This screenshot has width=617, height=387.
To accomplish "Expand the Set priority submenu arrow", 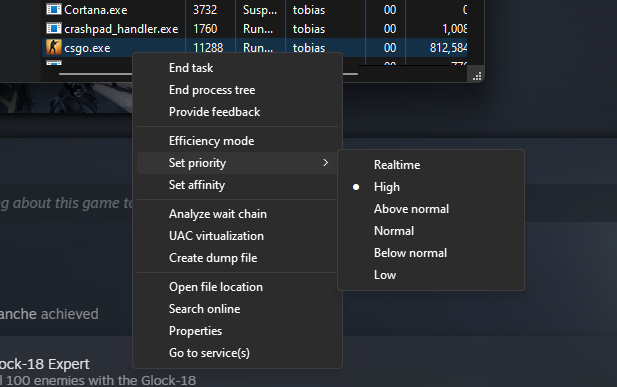I will (325, 163).
